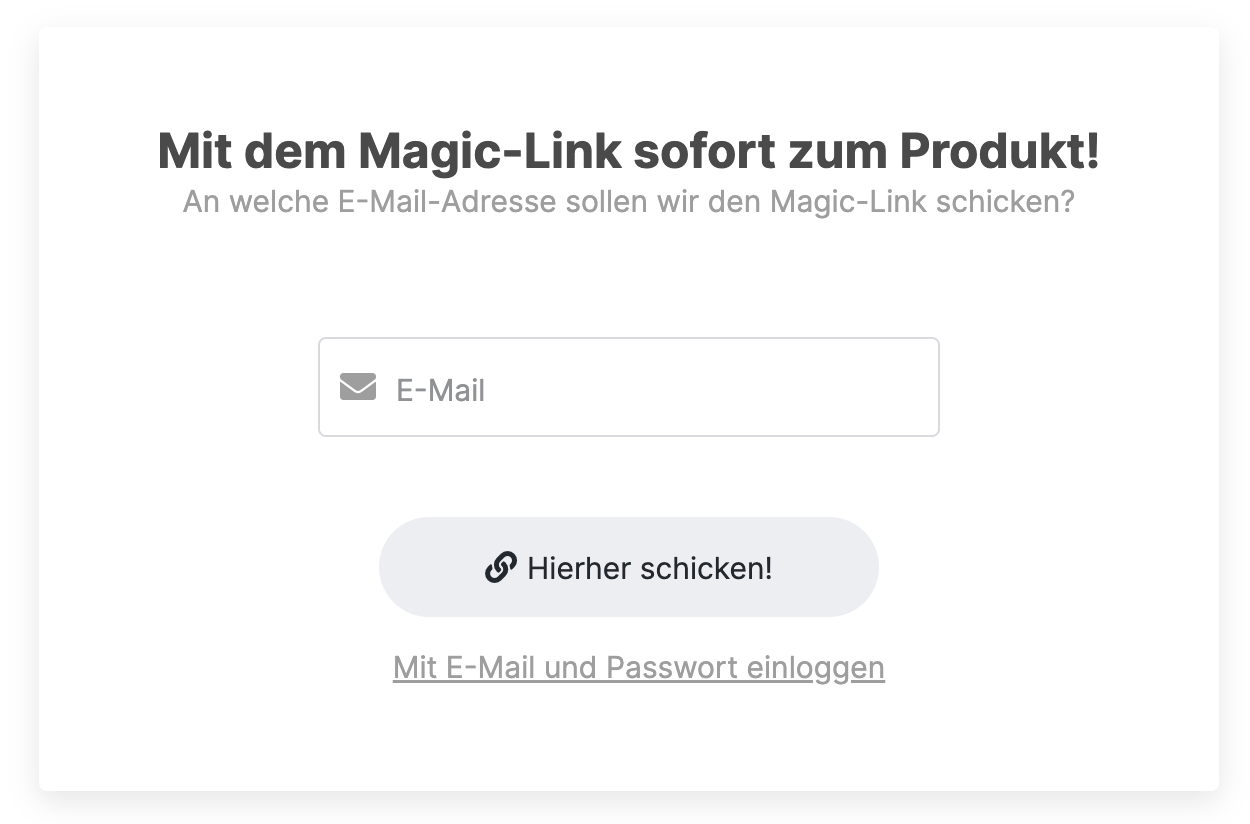1250x824 pixels.
Task: Click the headline Mit dem Magic-Link sofort zum Produkt
Action: [x=628, y=151]
